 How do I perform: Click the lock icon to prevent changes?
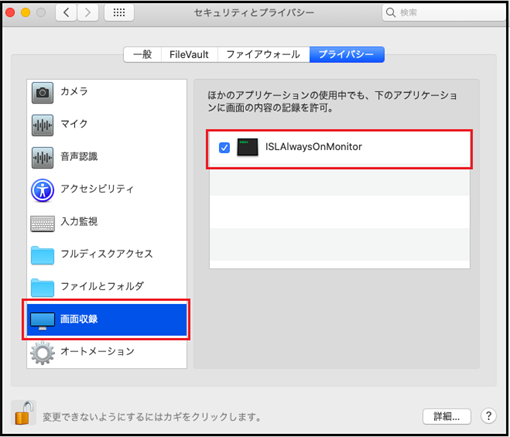(24, 413)
